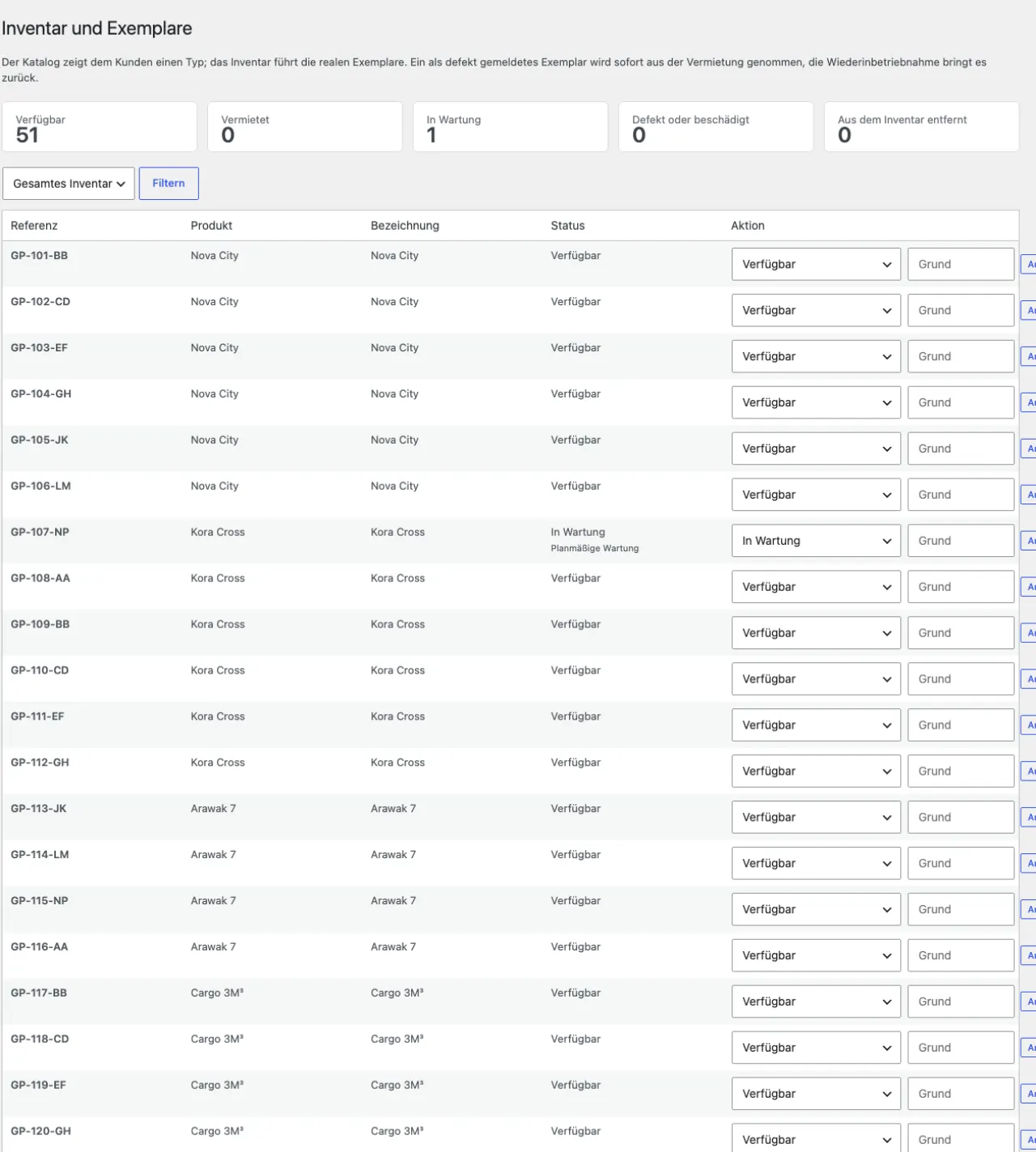This screenshot has height=1152, width=1036.
Task: Expand status select in GP-117-BB row
Action: click(816, 1002)
